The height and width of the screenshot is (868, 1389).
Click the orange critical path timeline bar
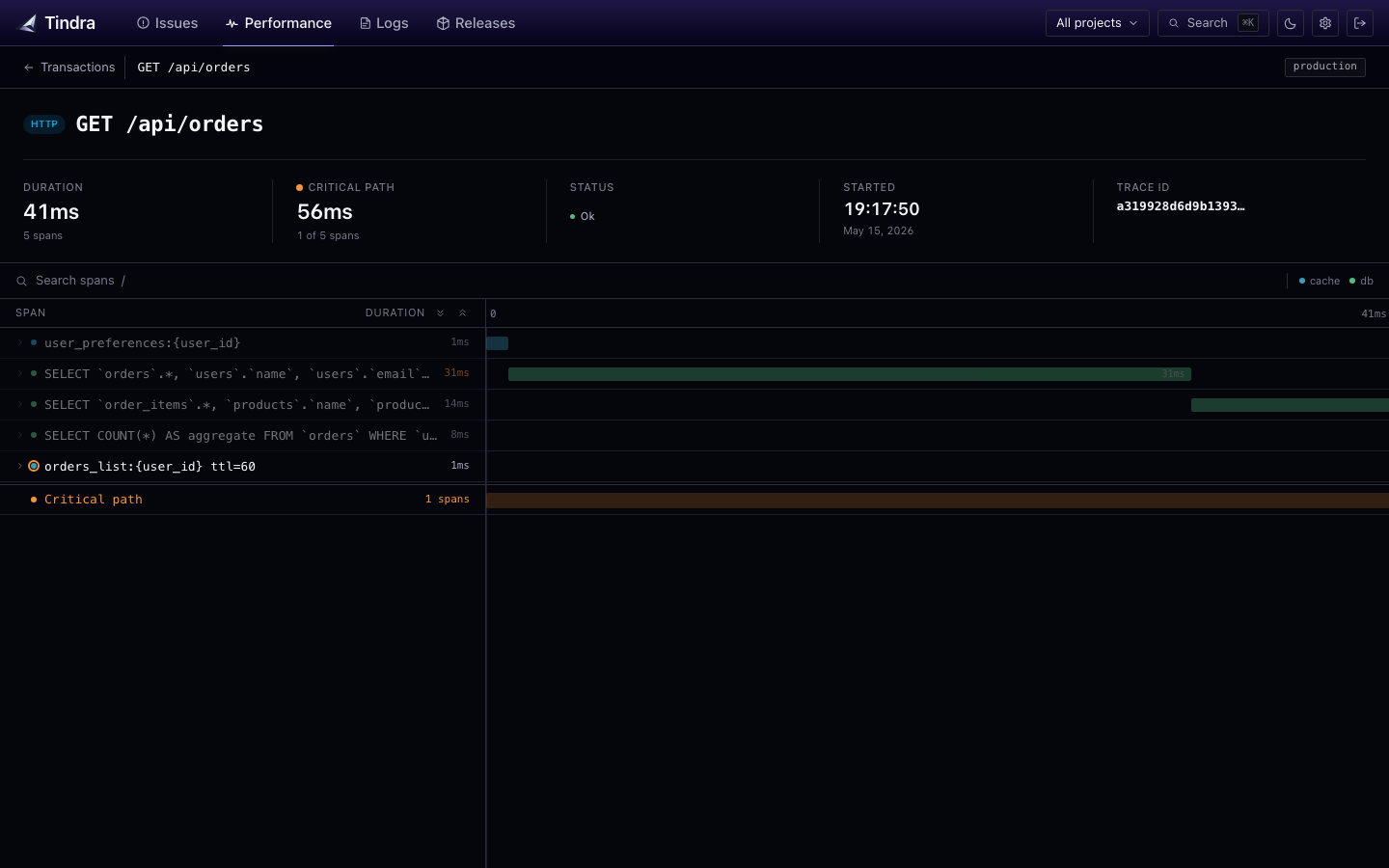tap(938, 500)
